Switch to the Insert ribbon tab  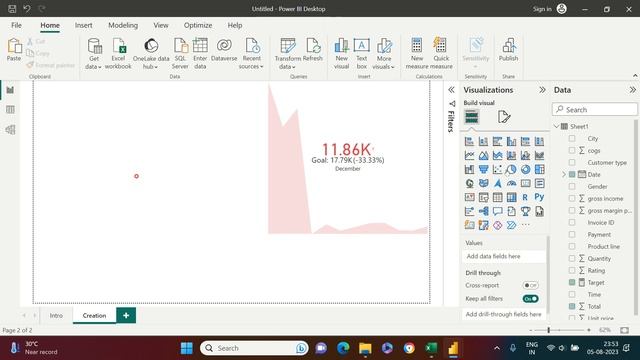(83, 25)
